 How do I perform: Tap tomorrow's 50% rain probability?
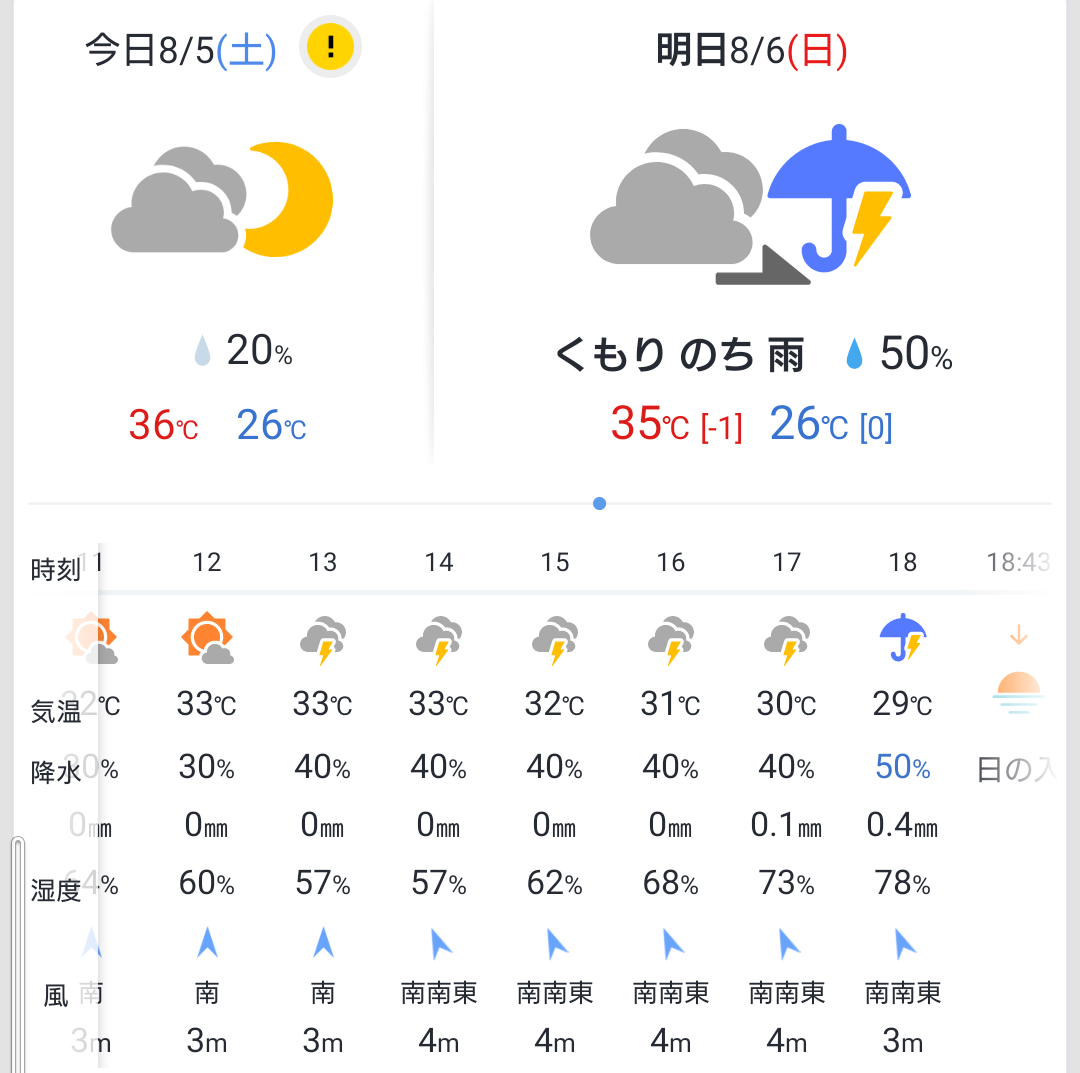coord(900,355)
